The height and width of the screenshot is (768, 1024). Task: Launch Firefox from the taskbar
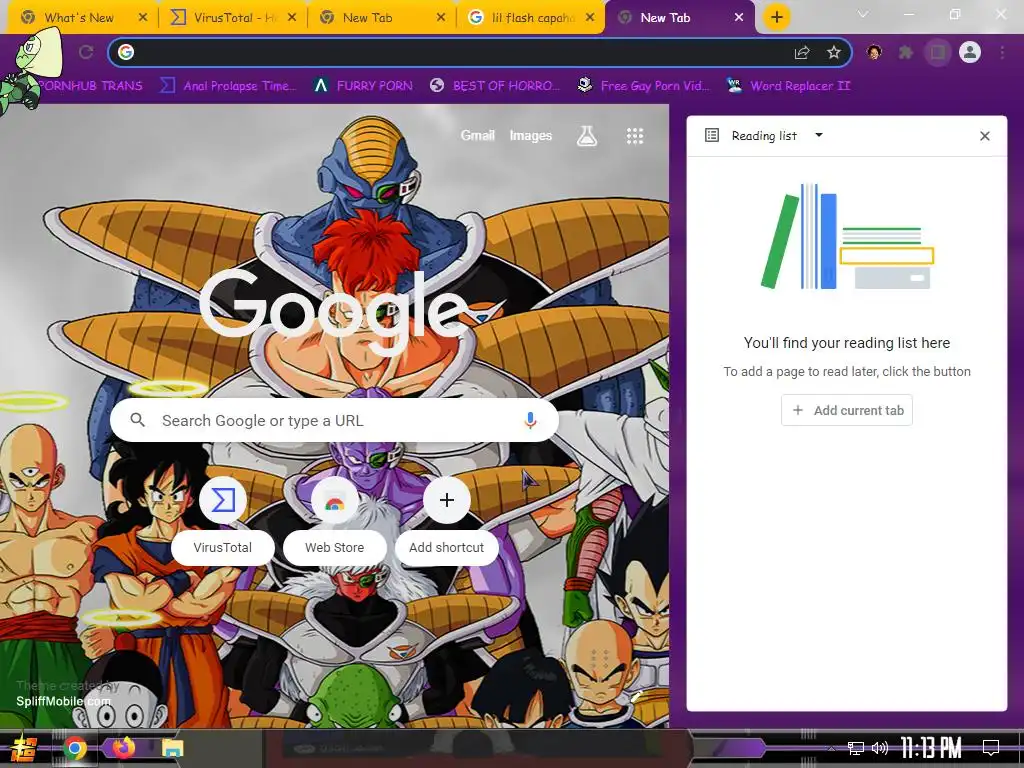point(124,748)
